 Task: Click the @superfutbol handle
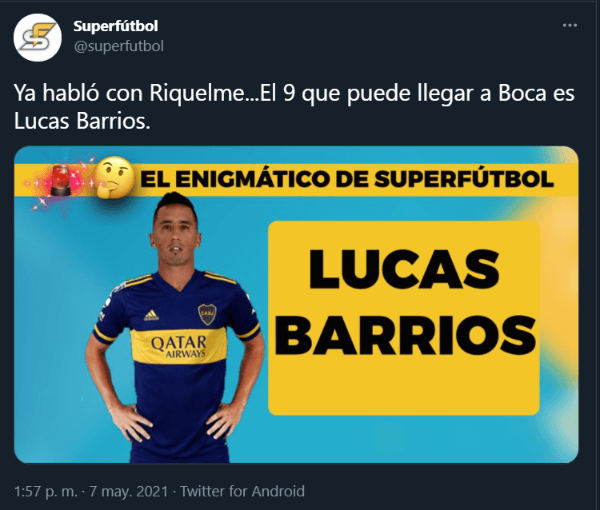(119, 46)
